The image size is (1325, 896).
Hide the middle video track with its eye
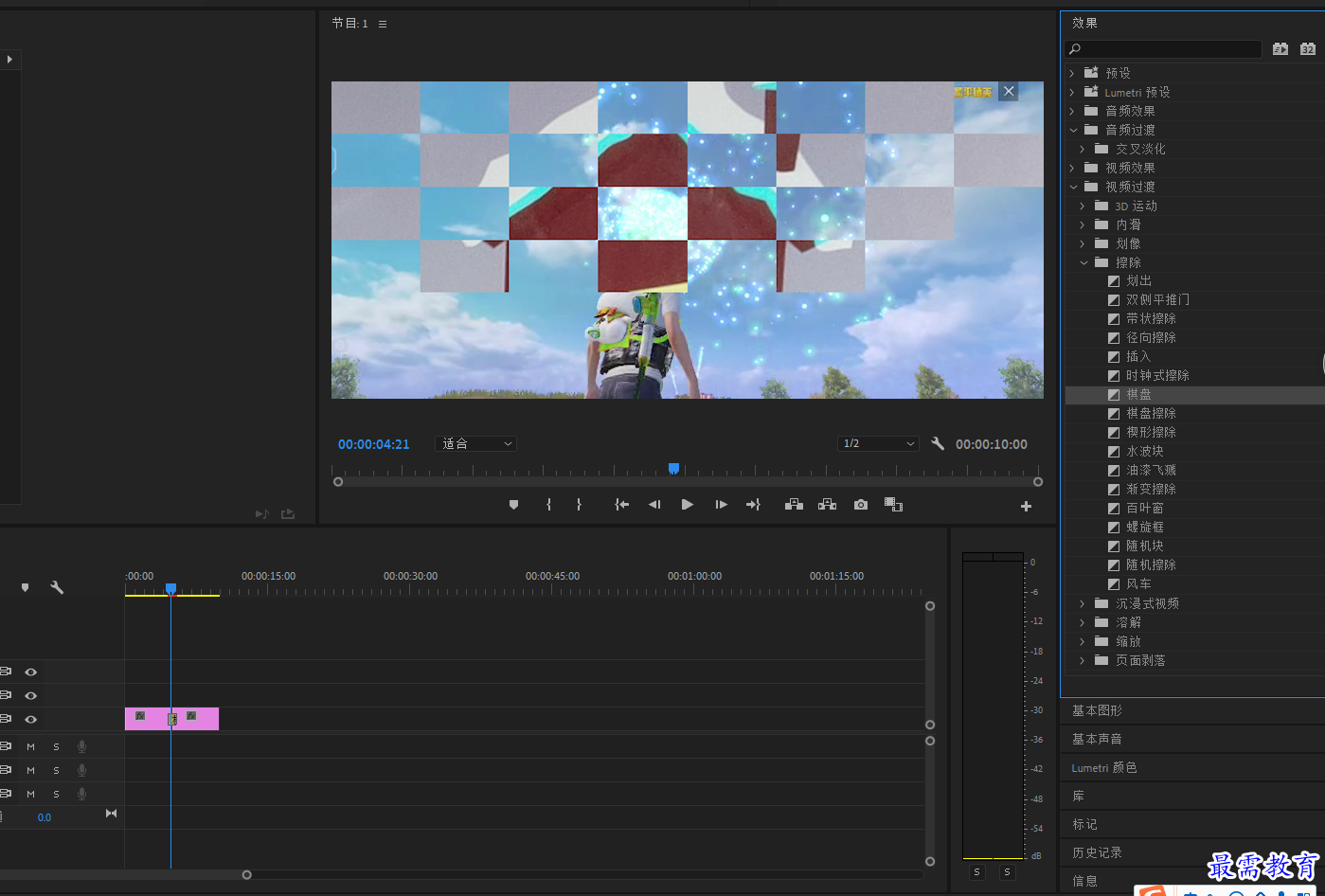pos(30,695)
